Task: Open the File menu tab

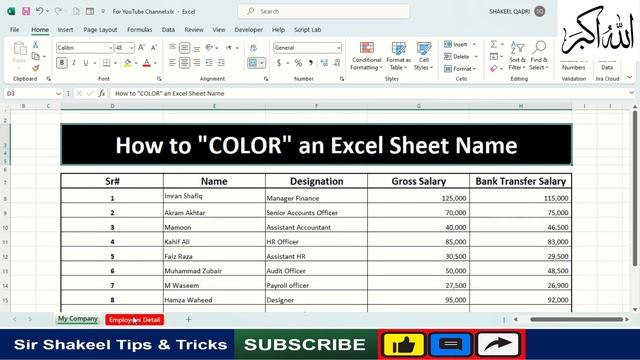Action: [x=15, y=30]
